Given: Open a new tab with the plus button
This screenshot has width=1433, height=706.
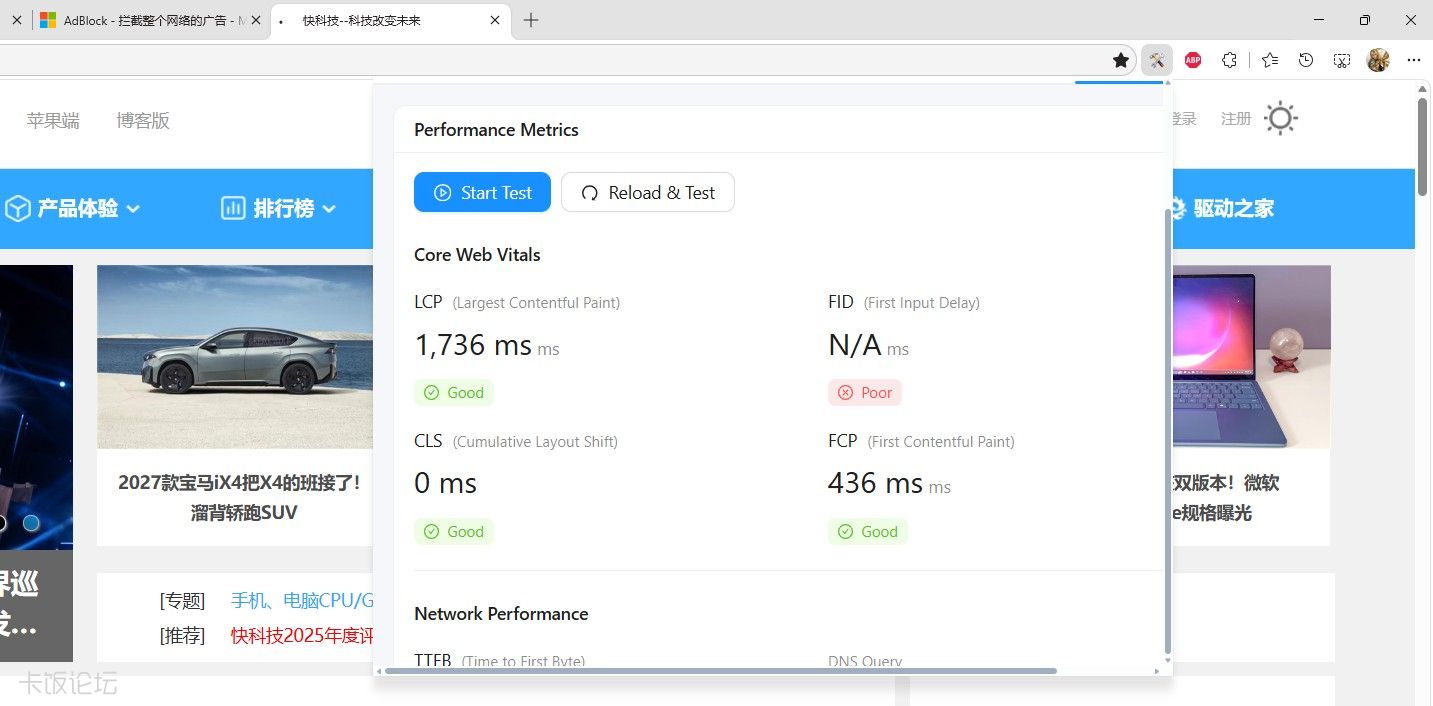Looking at the screenshot, I should 531,20.
